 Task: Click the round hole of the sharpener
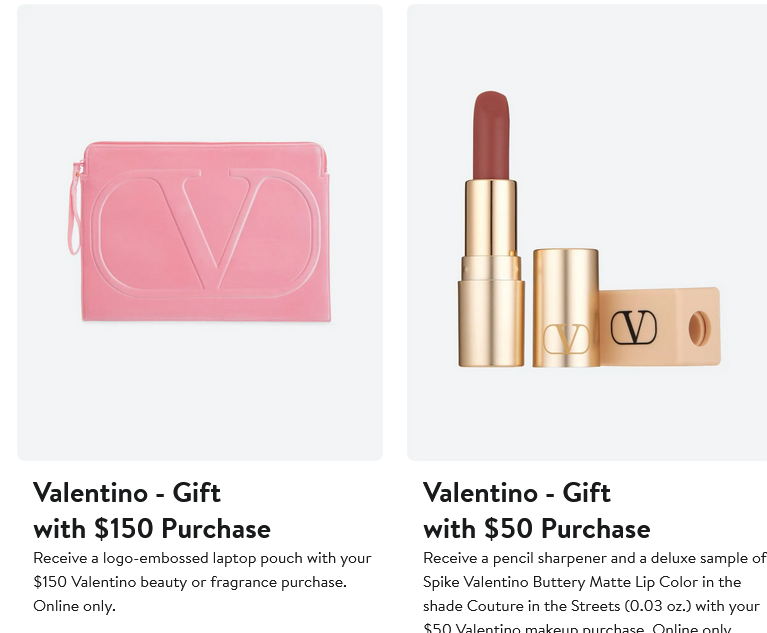tap(699, 329)
